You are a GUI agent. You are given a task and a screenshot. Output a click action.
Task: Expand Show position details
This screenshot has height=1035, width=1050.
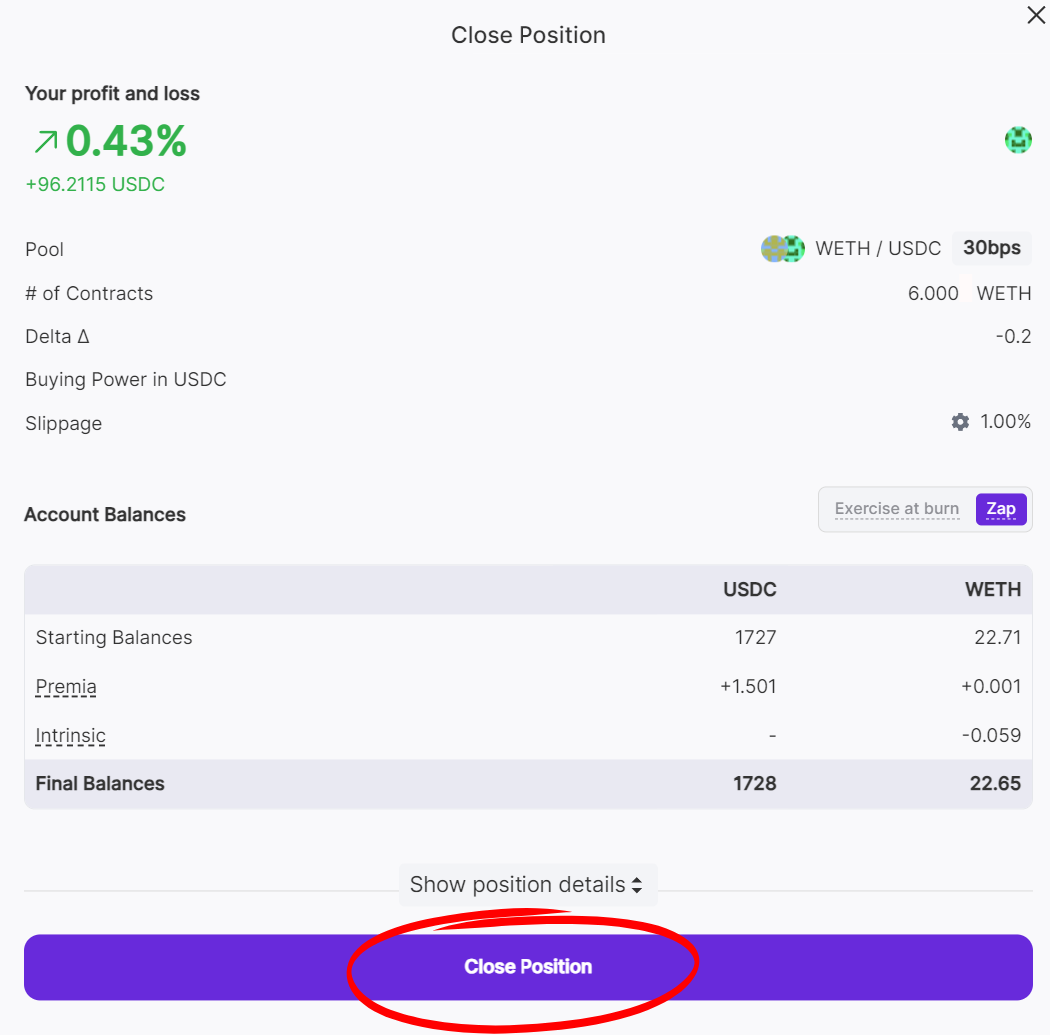pyautogui.click(x=517, y=885)
